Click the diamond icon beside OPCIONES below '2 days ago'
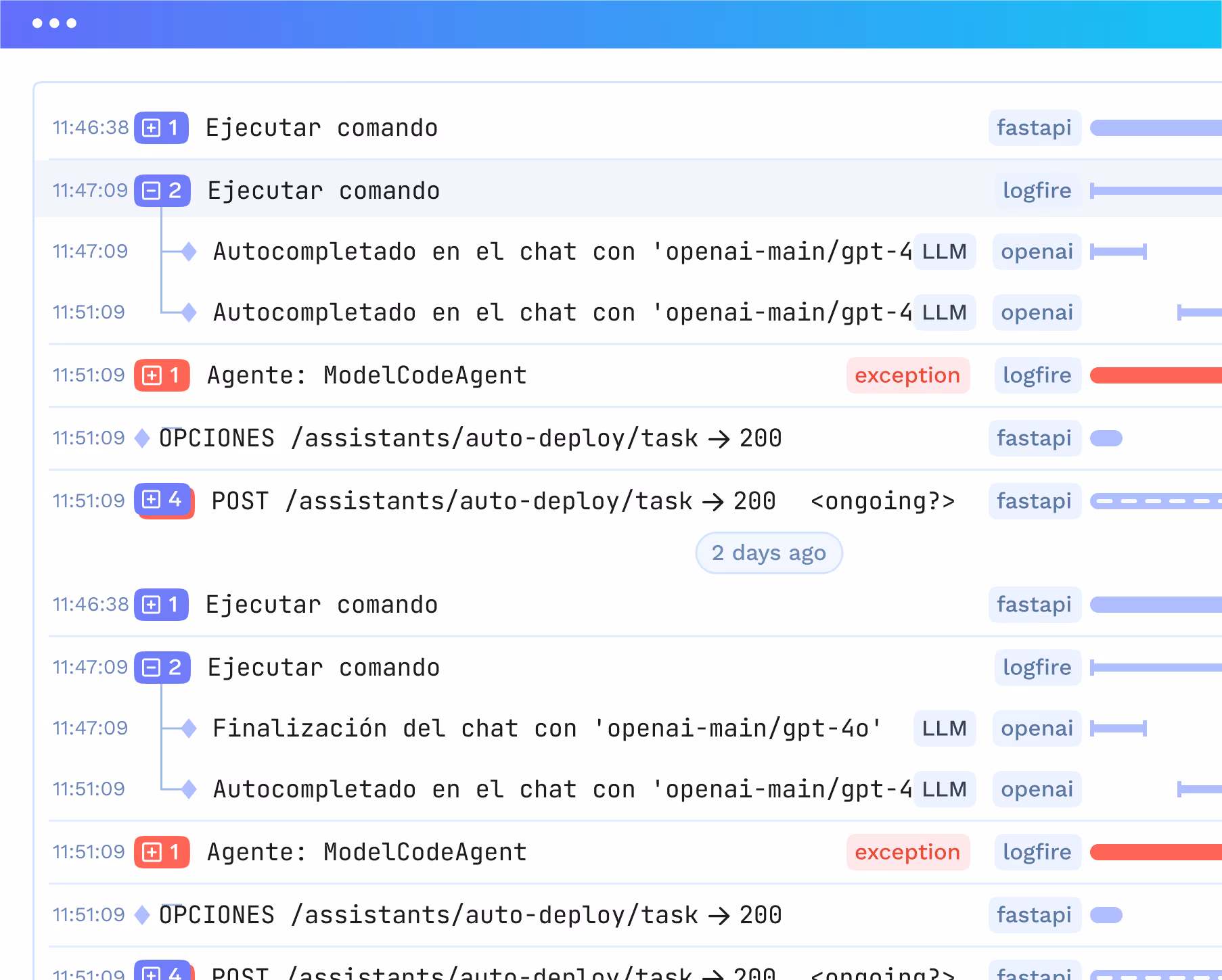The width and height of the screenshot is (1222, 980). pos(142,915)
